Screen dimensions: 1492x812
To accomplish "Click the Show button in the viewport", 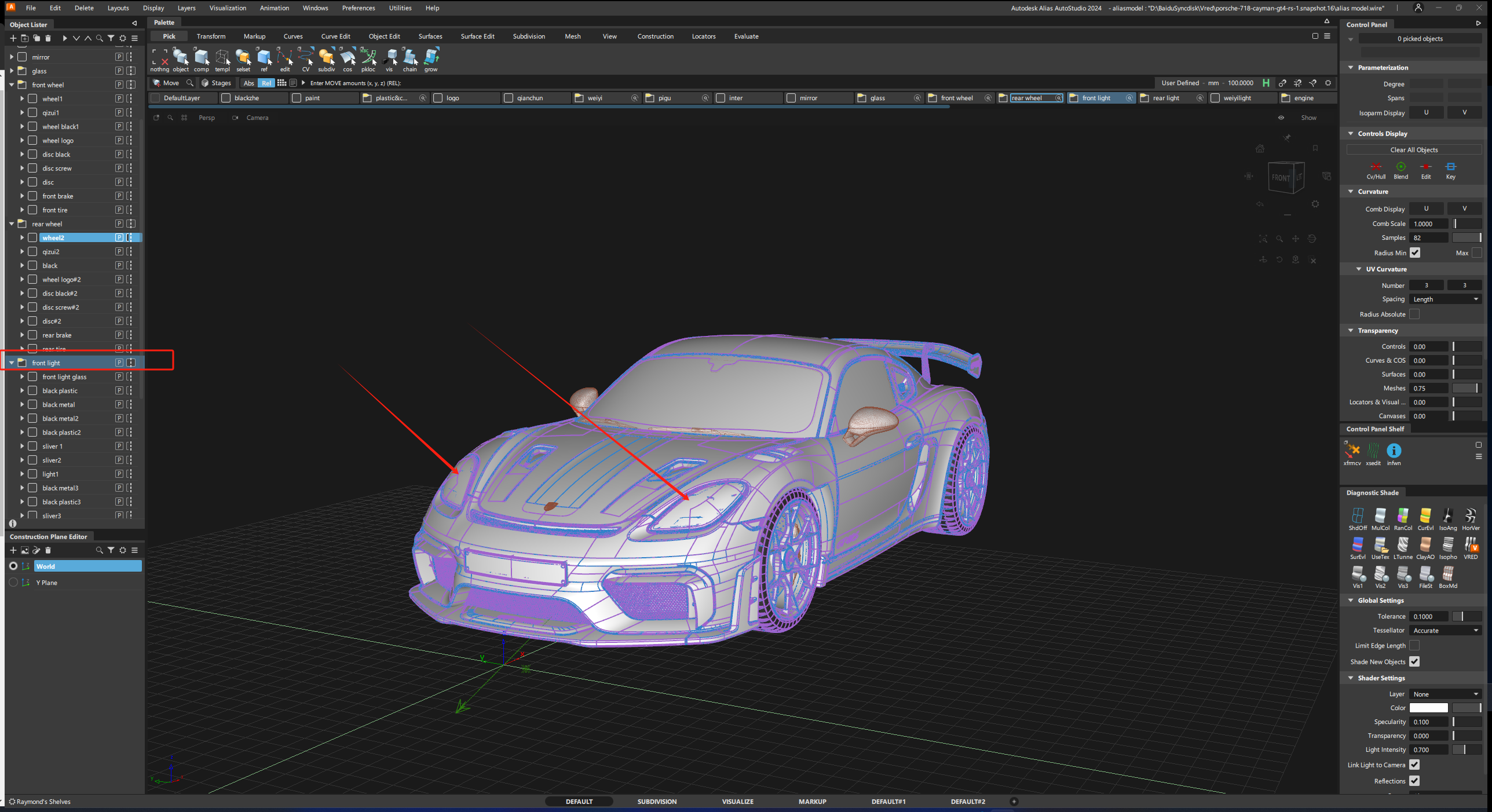I will pos(1308,118).
